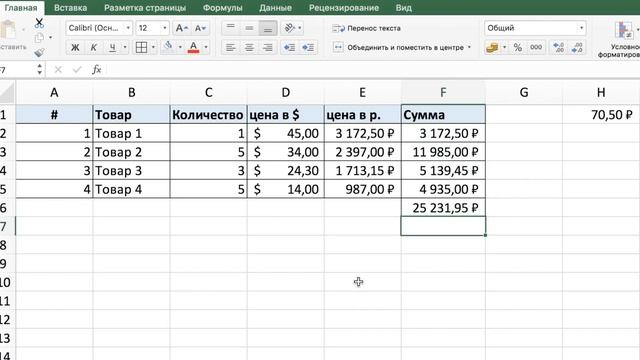Open Разметка страницы tab

click(x=145, y=8)
